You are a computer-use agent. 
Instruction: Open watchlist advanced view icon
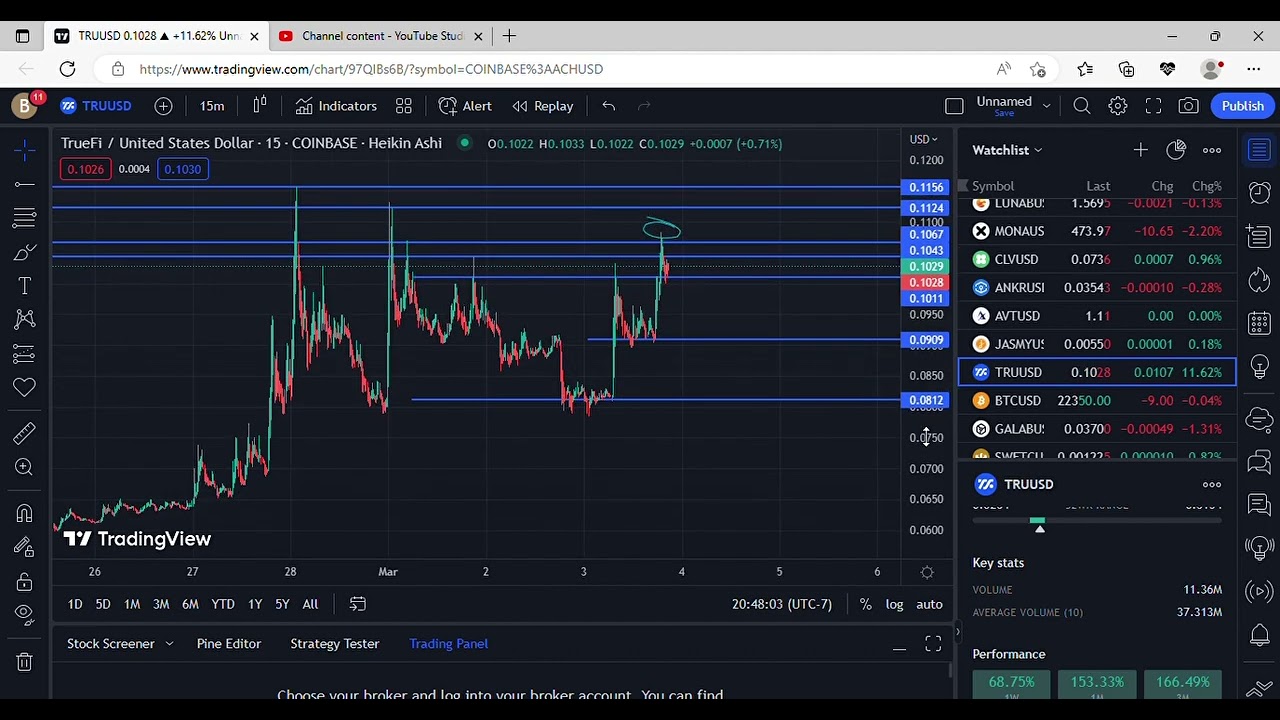pos(1176,150)
